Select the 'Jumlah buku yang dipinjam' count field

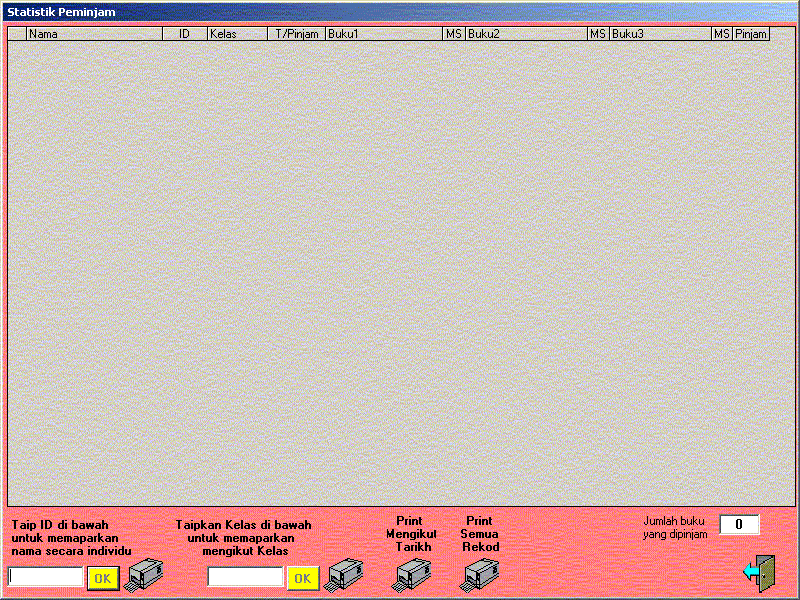tap(739, 525)
